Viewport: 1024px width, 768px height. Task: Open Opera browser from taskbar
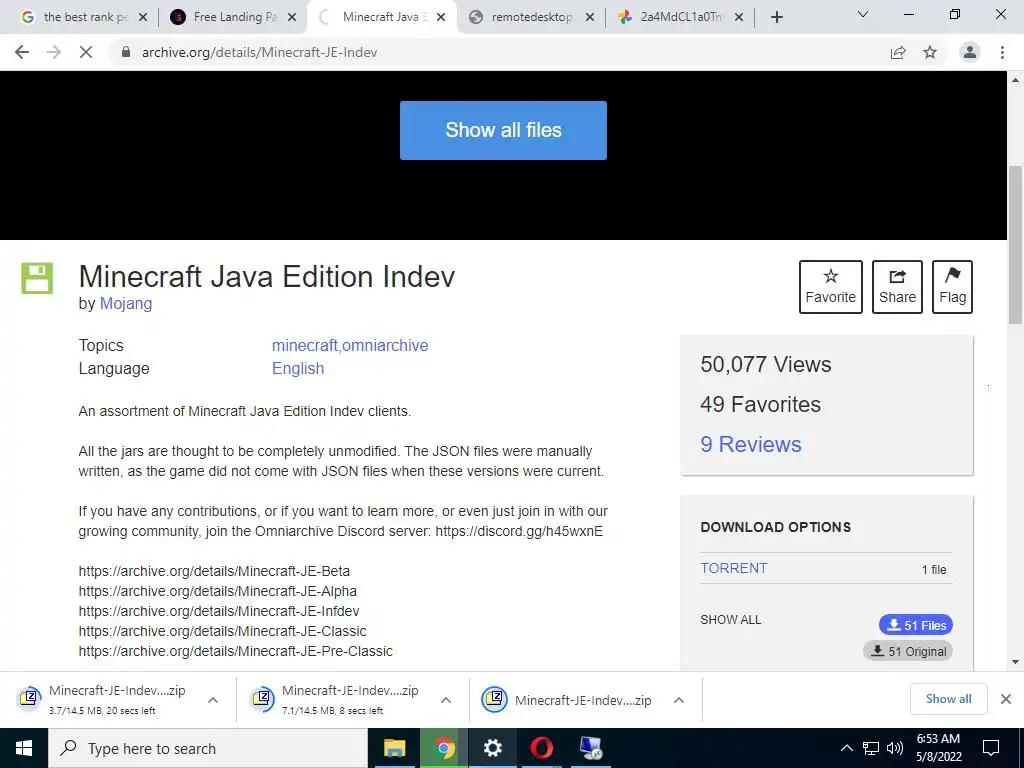point(541,748)
